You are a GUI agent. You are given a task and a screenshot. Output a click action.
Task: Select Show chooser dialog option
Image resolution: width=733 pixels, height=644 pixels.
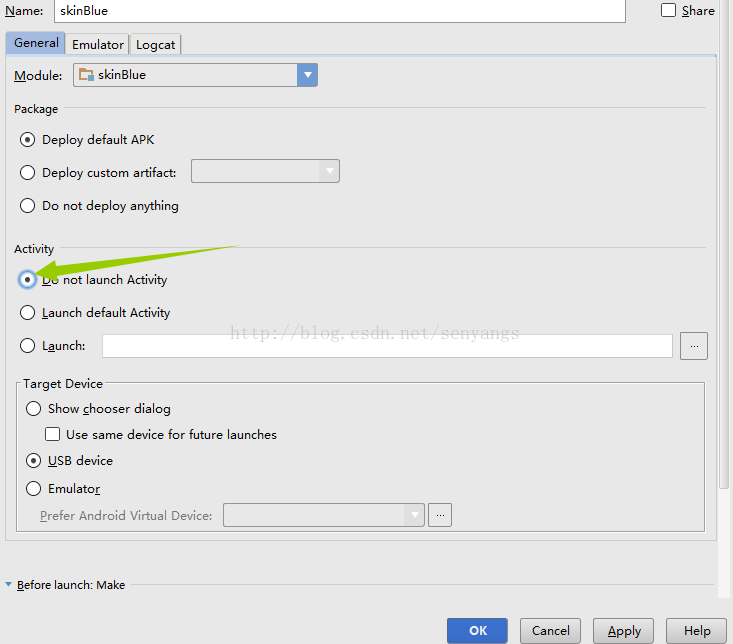tap(33, 408)
